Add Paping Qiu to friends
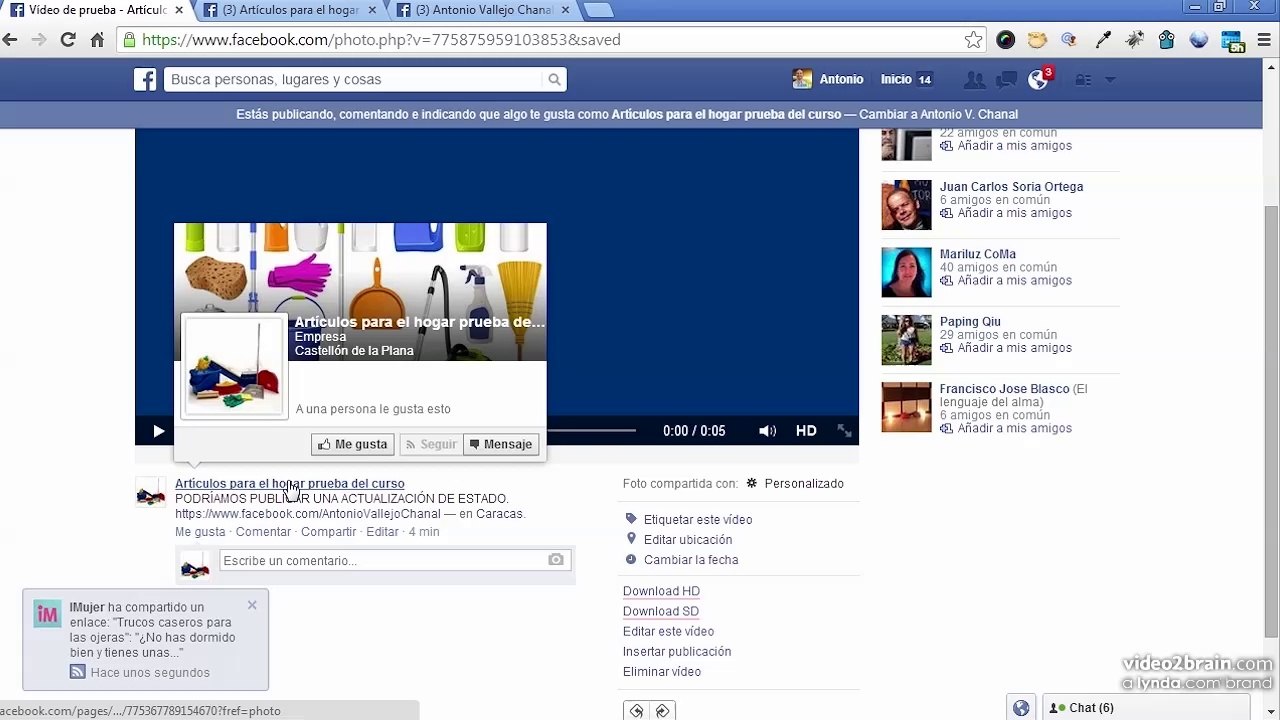 tap(1006, 348)
